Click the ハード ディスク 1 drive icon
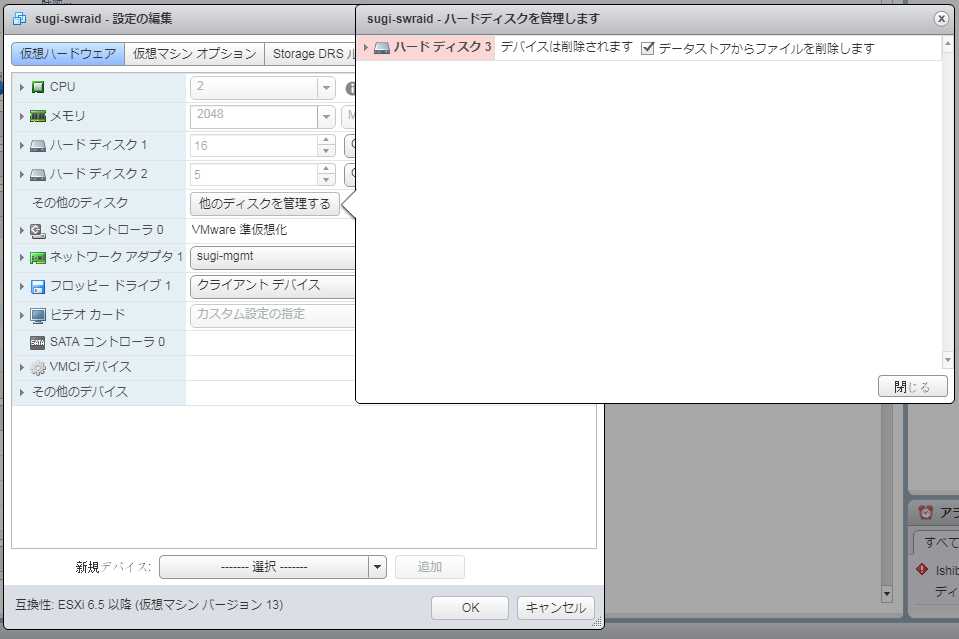 [x=38, y=146]
